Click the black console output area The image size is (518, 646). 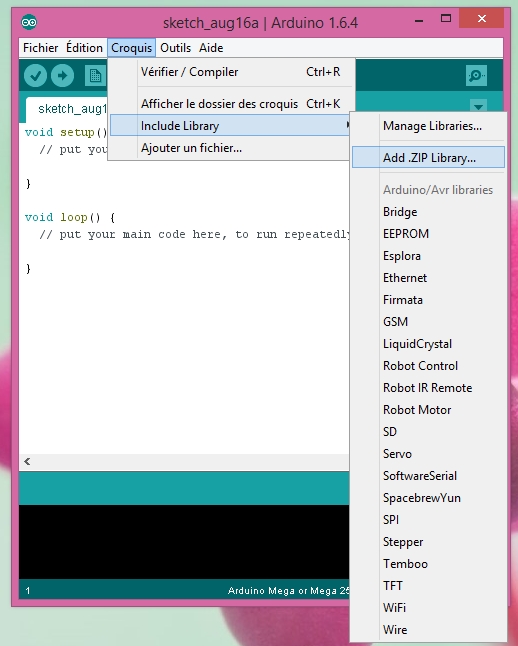[x=184, y=542]
